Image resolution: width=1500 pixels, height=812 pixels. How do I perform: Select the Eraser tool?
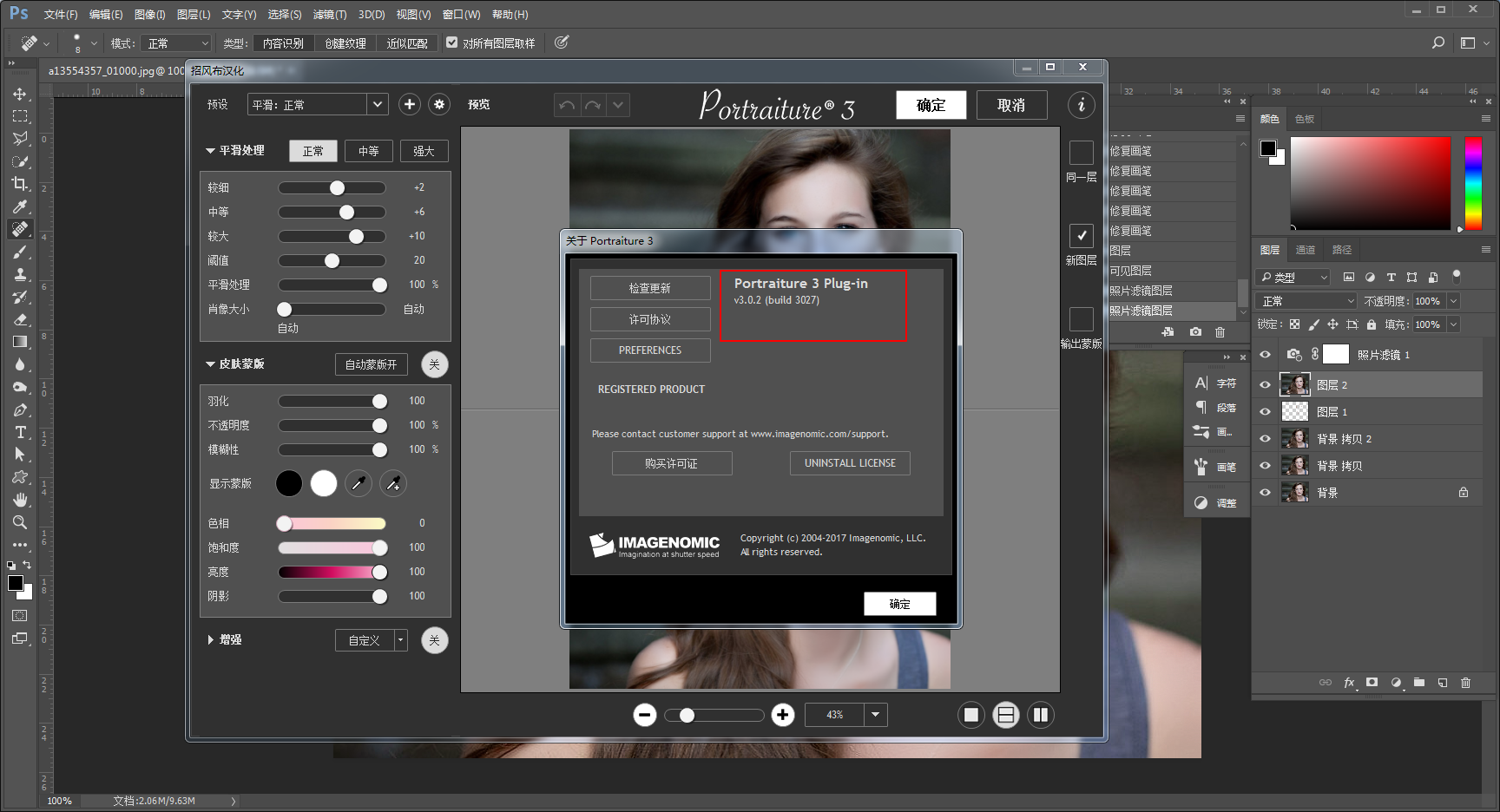19,319
